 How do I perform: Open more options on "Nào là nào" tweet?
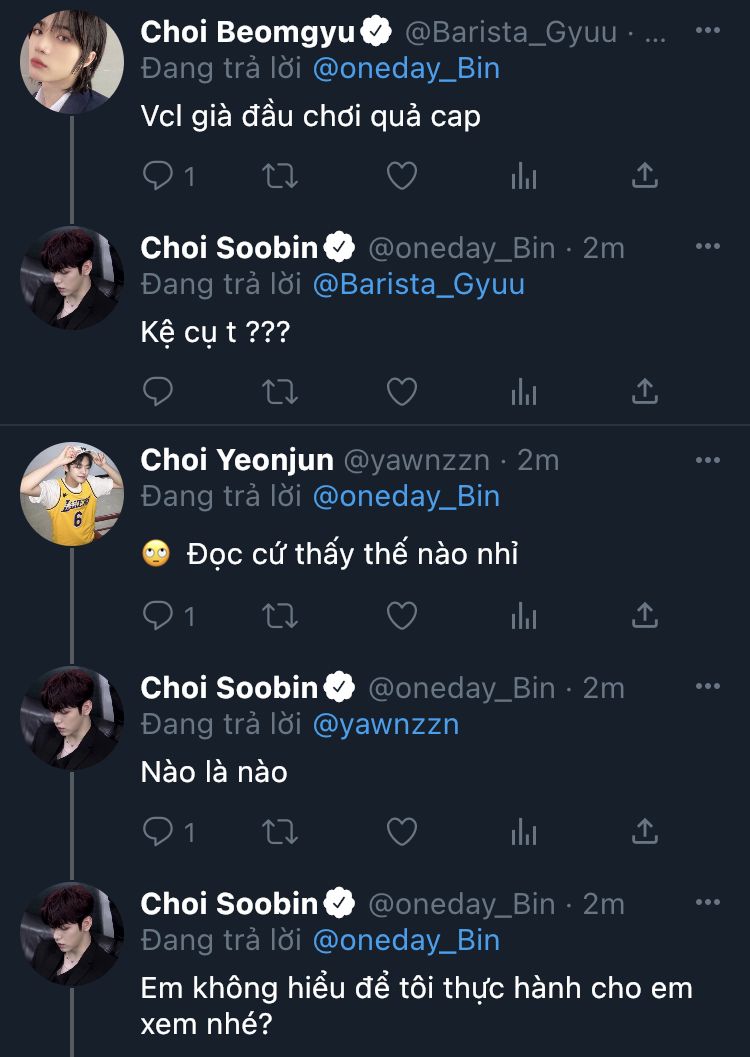[x=707, y=686]
